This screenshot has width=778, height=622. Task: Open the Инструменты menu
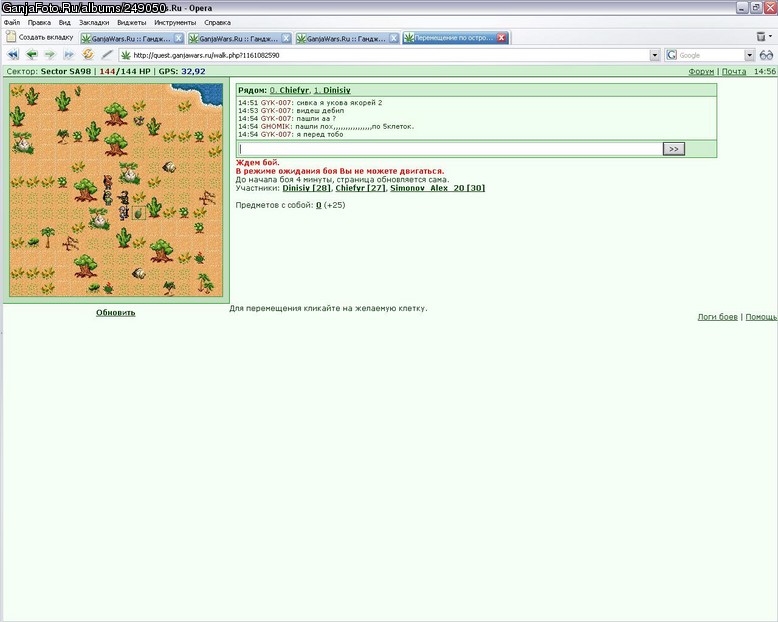point(175,22)
